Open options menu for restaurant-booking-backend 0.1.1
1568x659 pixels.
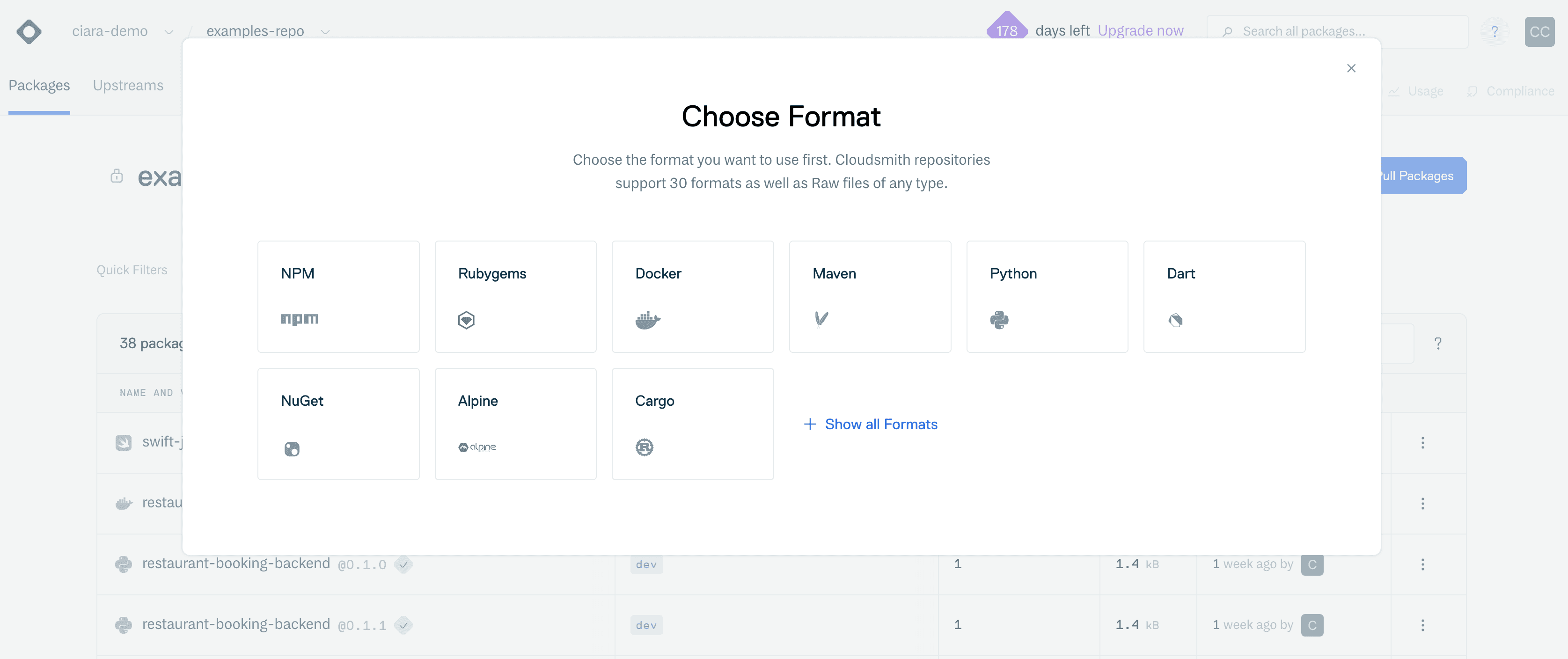coord(1422,625)
